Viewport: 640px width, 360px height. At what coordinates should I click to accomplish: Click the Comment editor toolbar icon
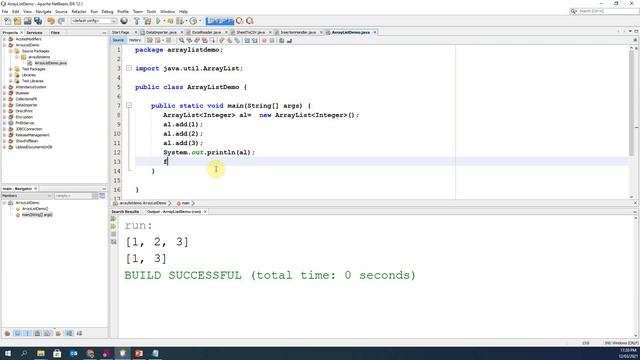282,40
